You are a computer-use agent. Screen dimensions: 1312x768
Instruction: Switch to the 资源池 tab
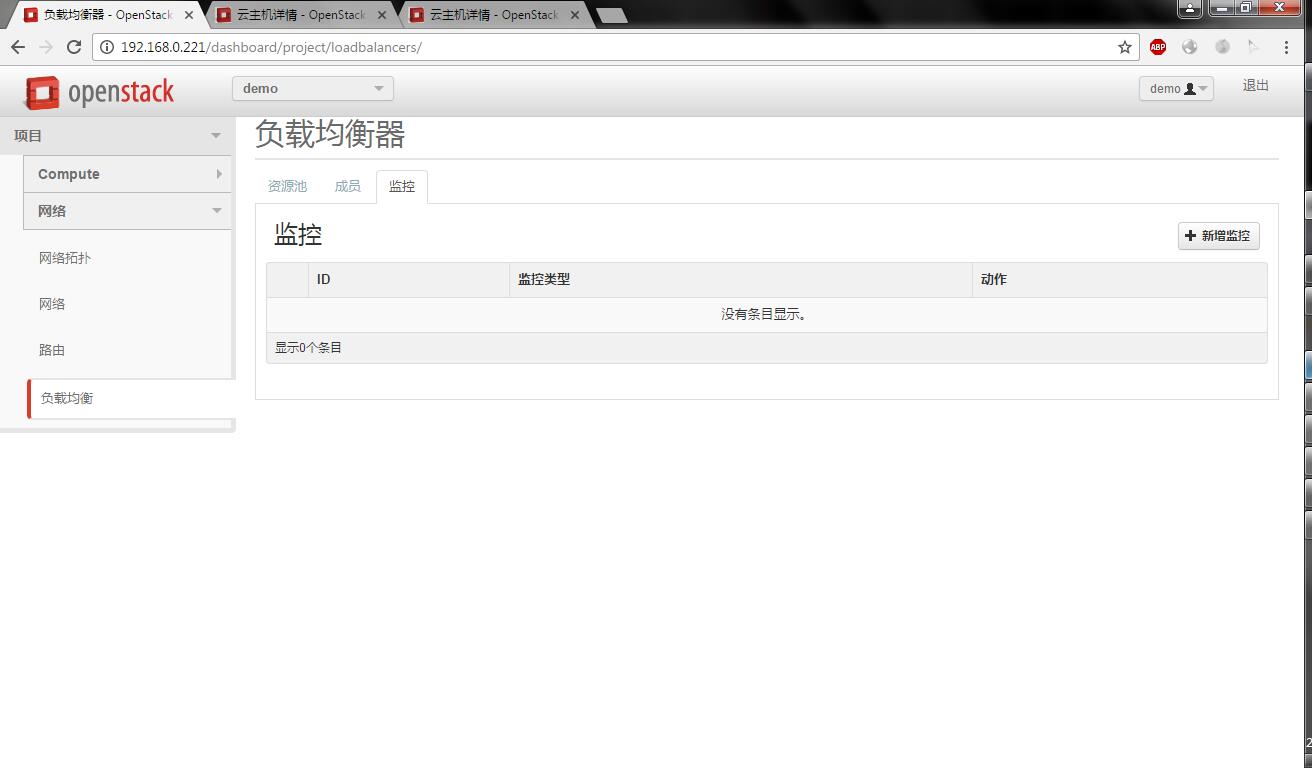(287, 187)
